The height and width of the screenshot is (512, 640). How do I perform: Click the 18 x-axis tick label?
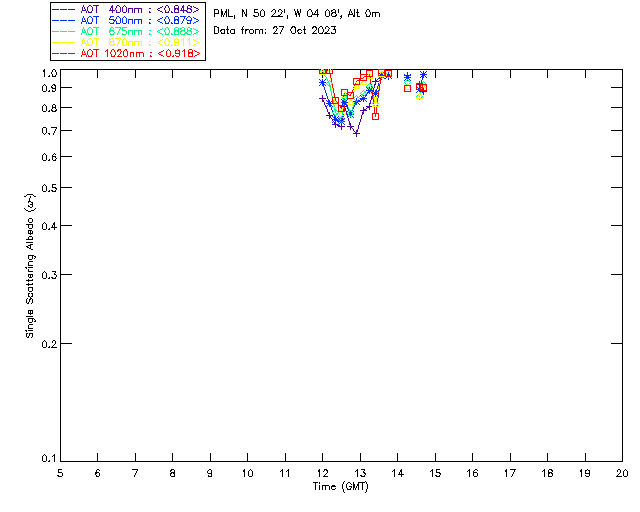tap(548, 473)
